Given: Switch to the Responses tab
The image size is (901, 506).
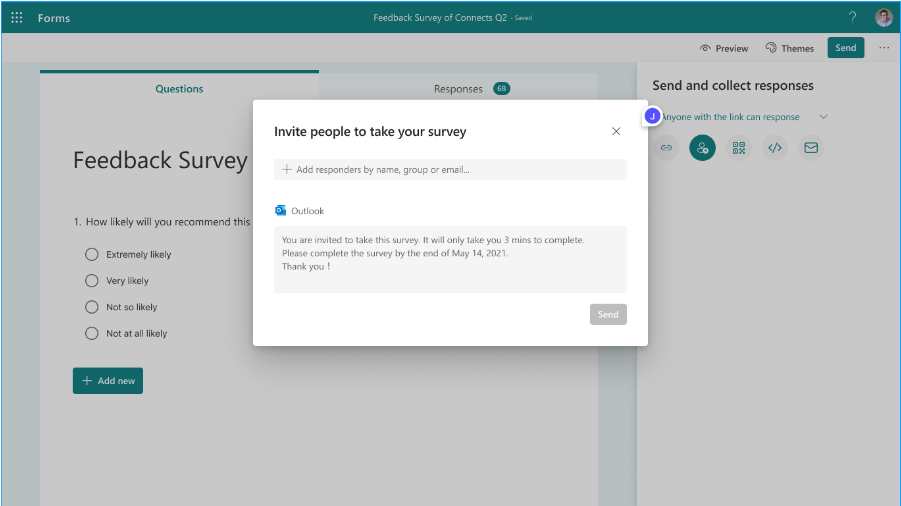Looking at the screenshot, I should coord(459,88).
